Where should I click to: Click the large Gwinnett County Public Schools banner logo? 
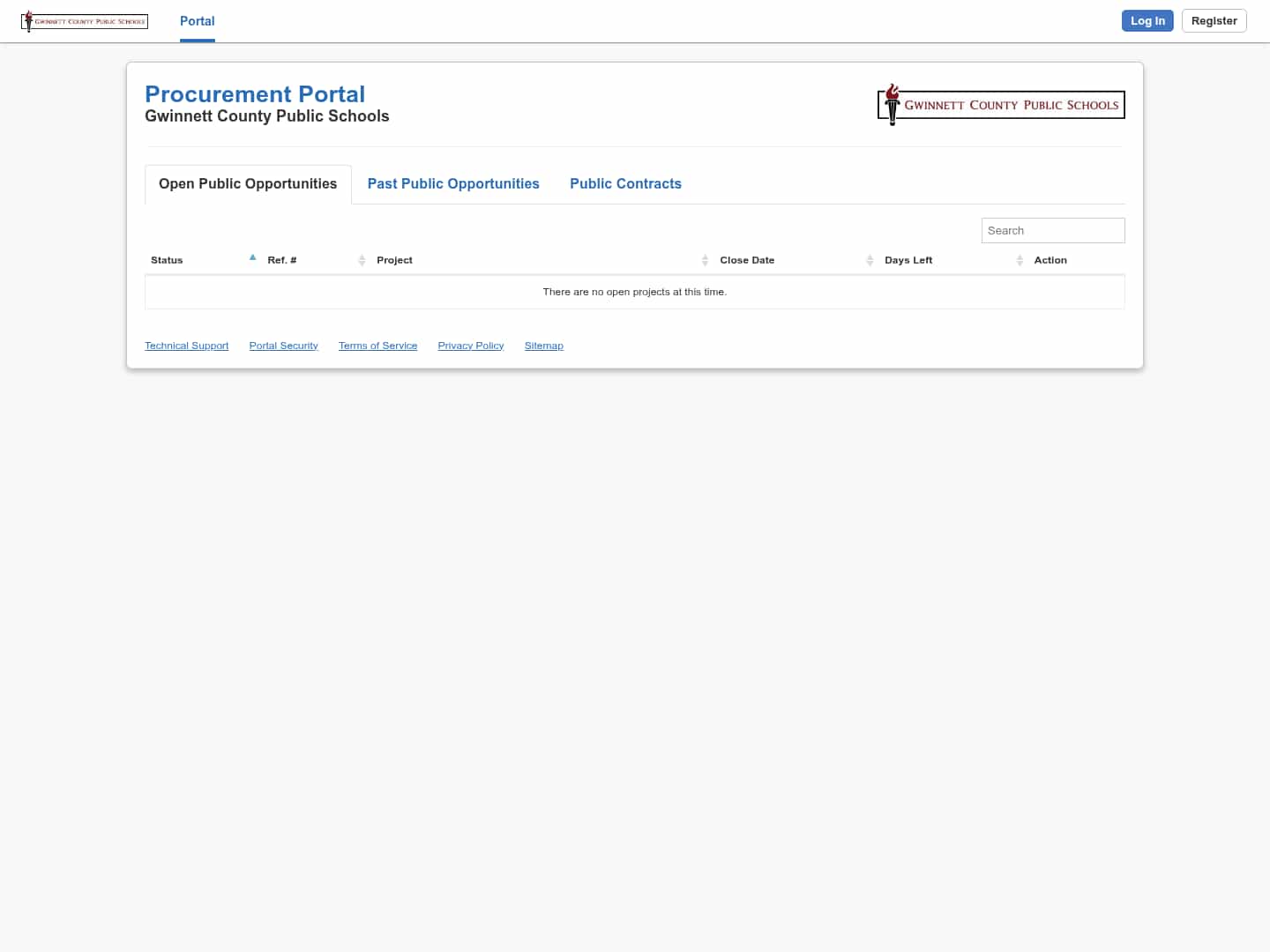[1001, 104]
